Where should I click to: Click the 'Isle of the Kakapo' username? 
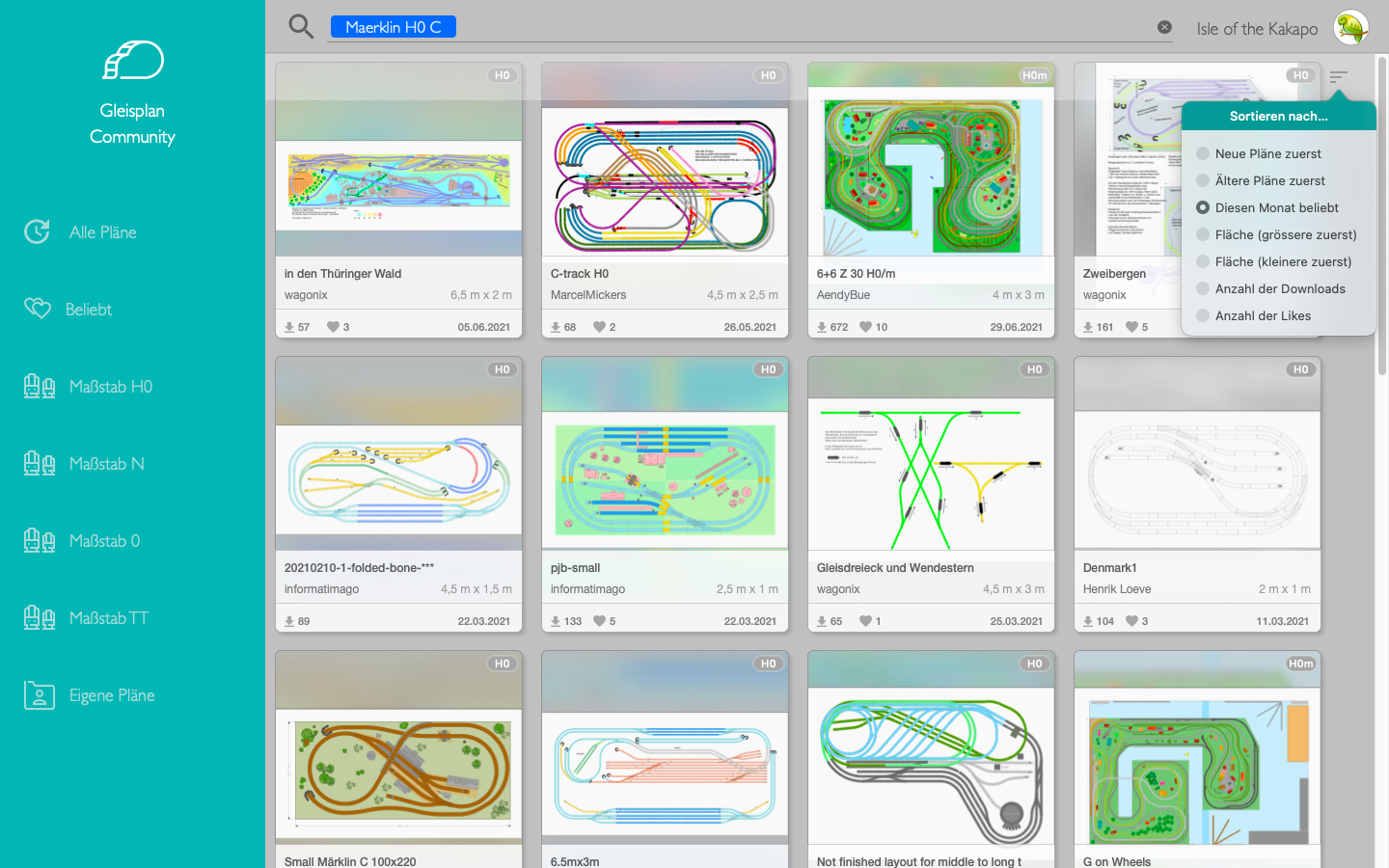(x=1257, y=29)
